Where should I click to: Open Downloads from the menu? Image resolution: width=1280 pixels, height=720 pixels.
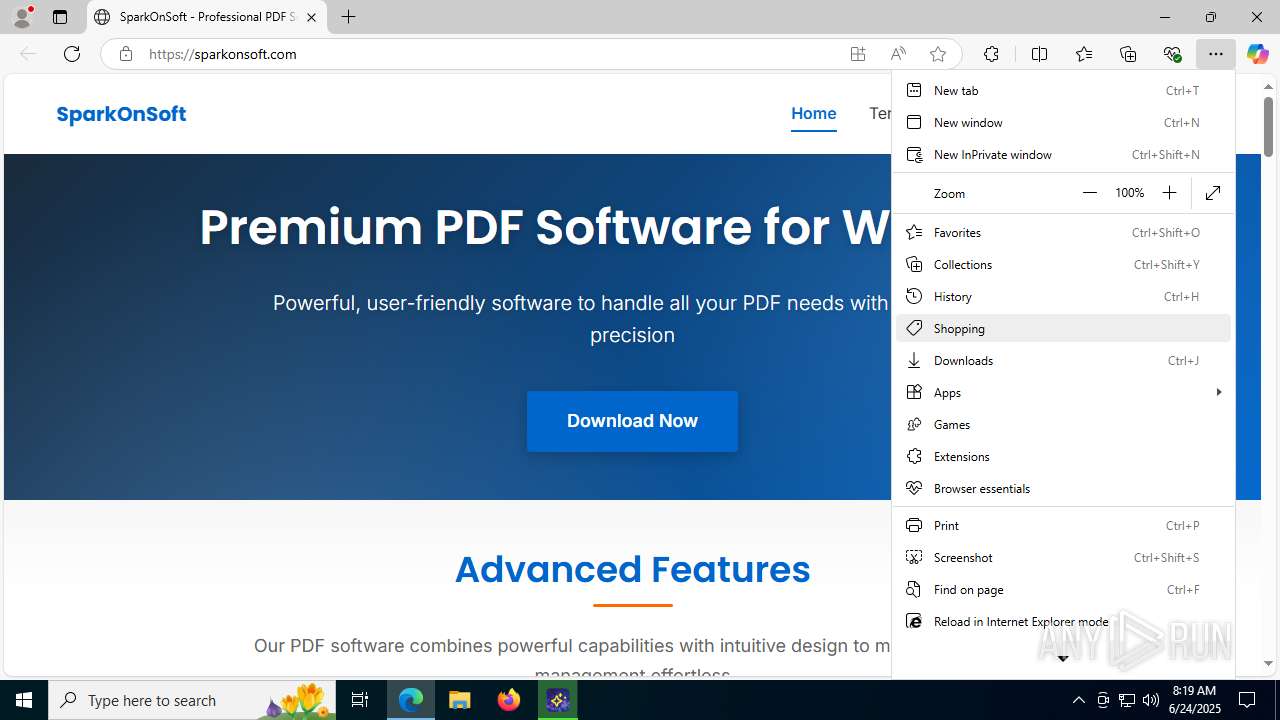tap(1063, 360)
